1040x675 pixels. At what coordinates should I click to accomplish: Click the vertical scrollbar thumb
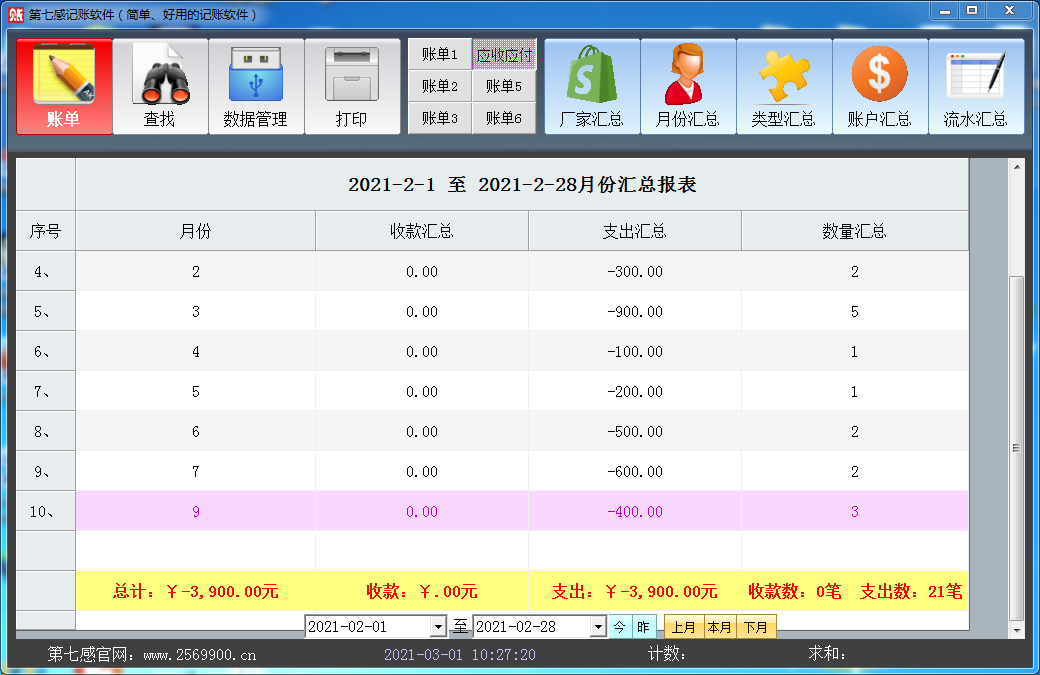pos(1017,448)
